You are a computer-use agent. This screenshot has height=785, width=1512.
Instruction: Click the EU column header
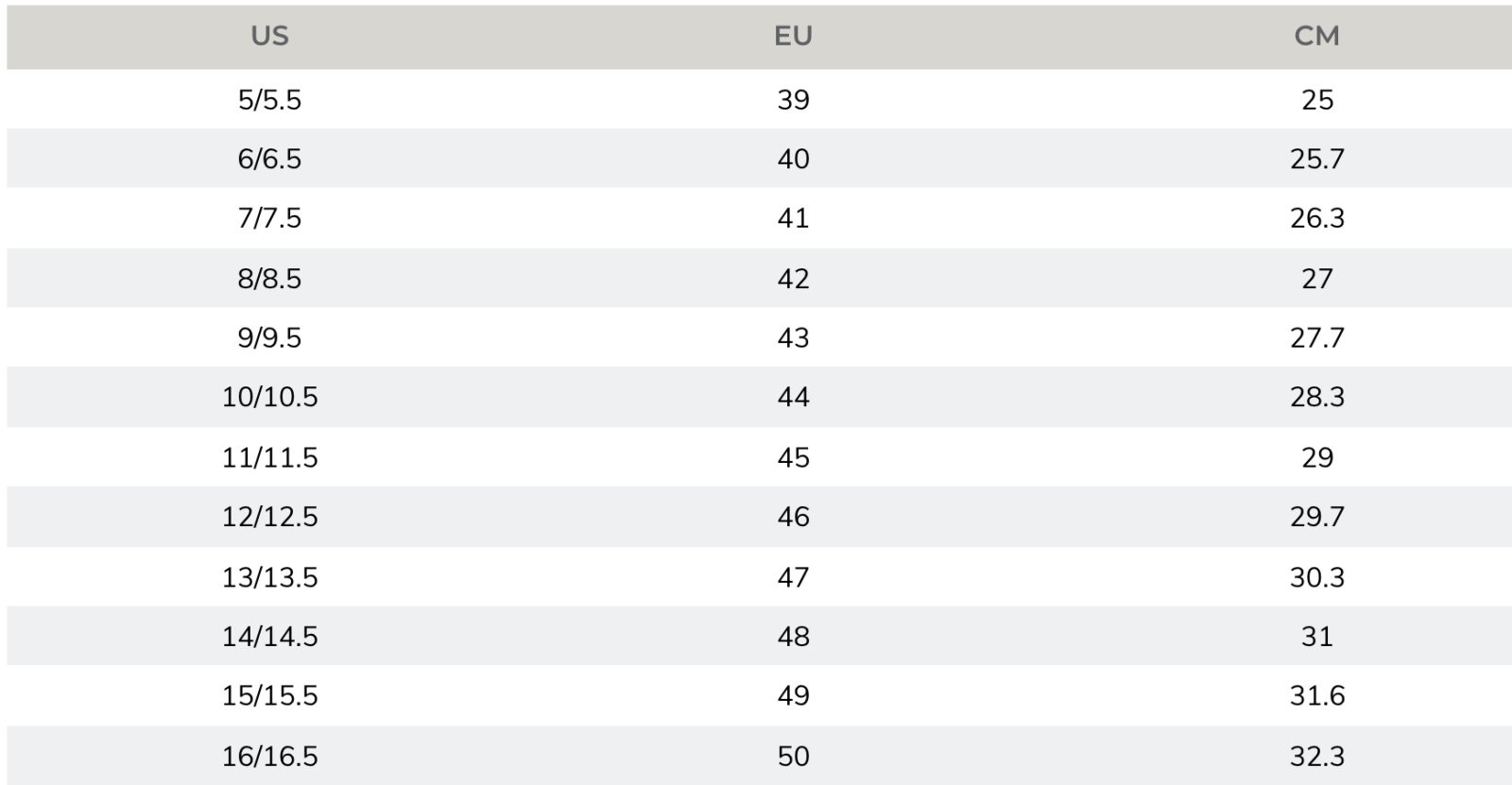[793, 36]
